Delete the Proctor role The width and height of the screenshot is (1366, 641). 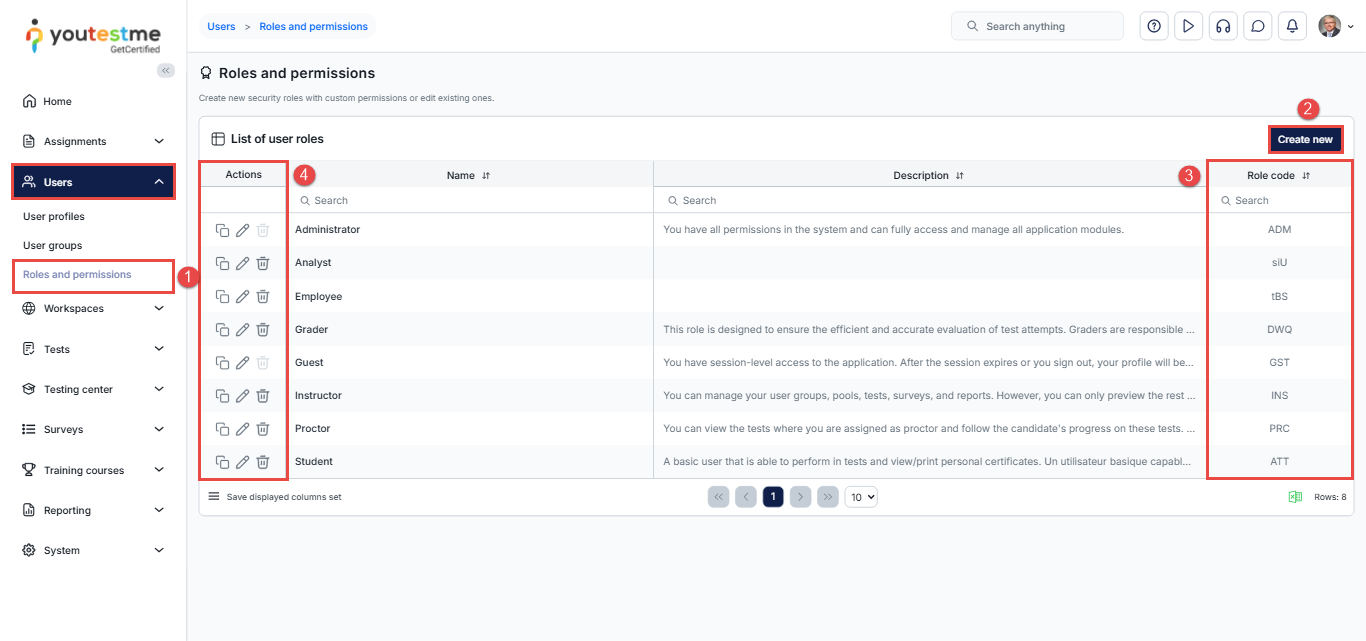(262, 428)
